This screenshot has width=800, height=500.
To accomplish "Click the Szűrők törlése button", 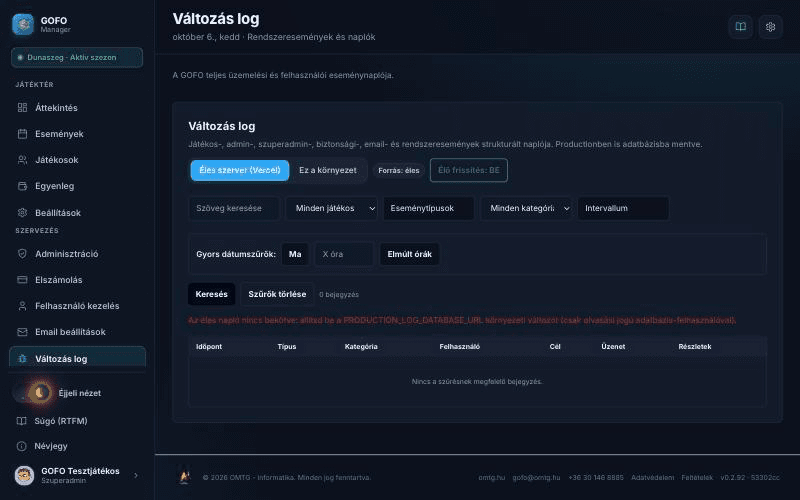I will (x=277, y=294).
